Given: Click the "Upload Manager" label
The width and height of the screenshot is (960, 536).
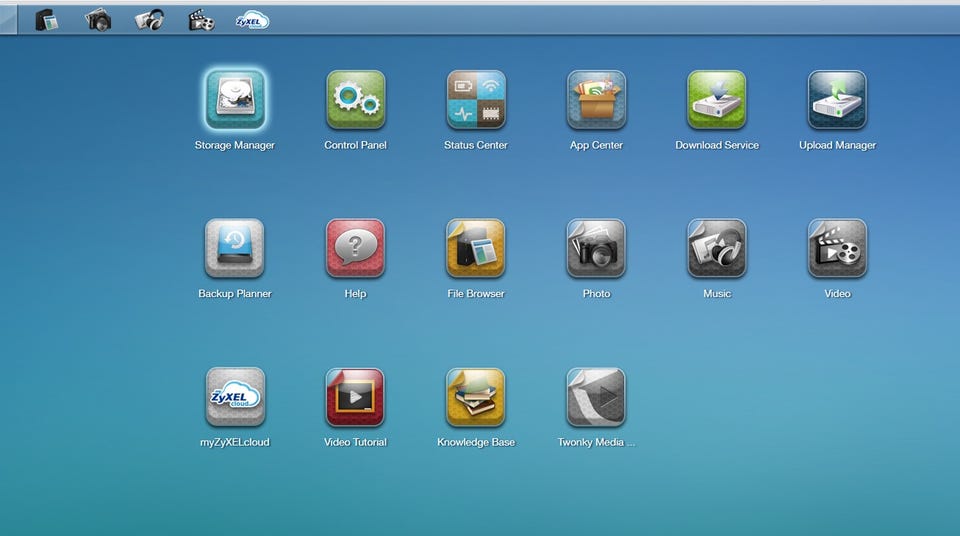Looking at the screenshot, I should (x=837, y=145).
